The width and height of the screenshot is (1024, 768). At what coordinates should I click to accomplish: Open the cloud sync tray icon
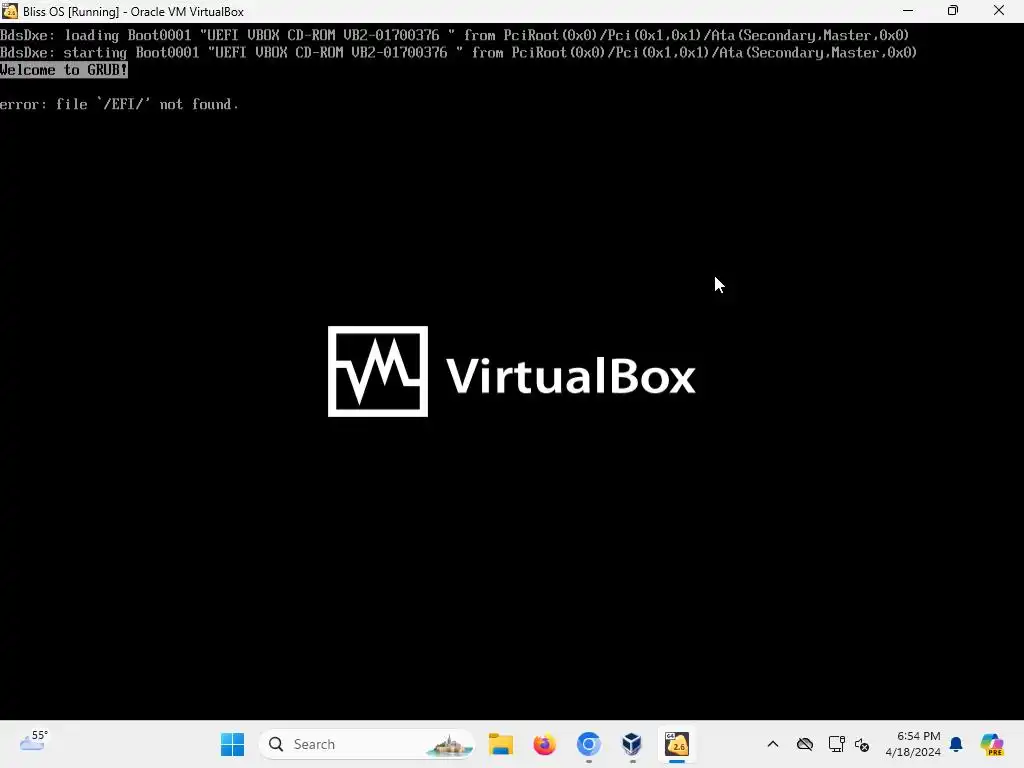click(805, 744)
